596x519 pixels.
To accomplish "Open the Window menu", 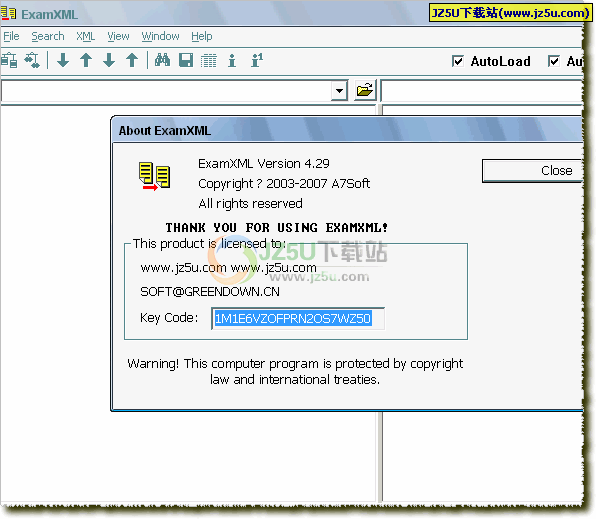I will (x=160, y=37).
